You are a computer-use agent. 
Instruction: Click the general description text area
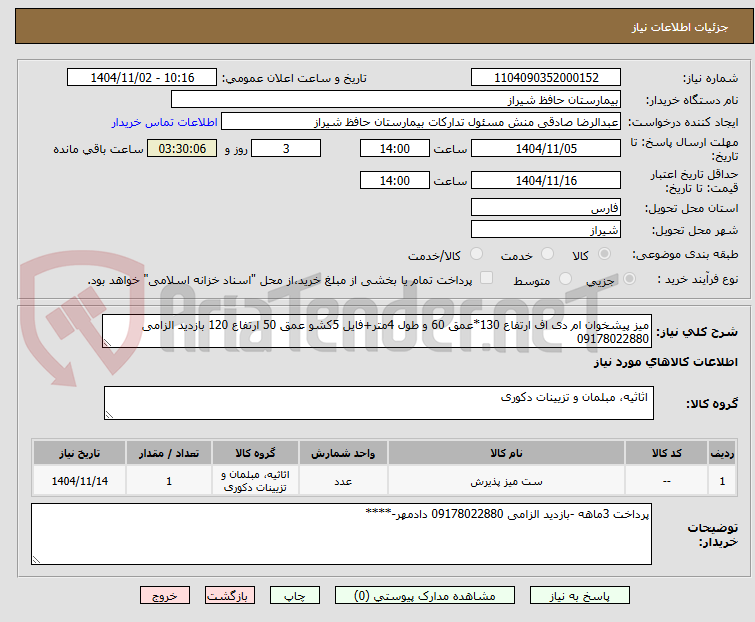coord(377,331)
